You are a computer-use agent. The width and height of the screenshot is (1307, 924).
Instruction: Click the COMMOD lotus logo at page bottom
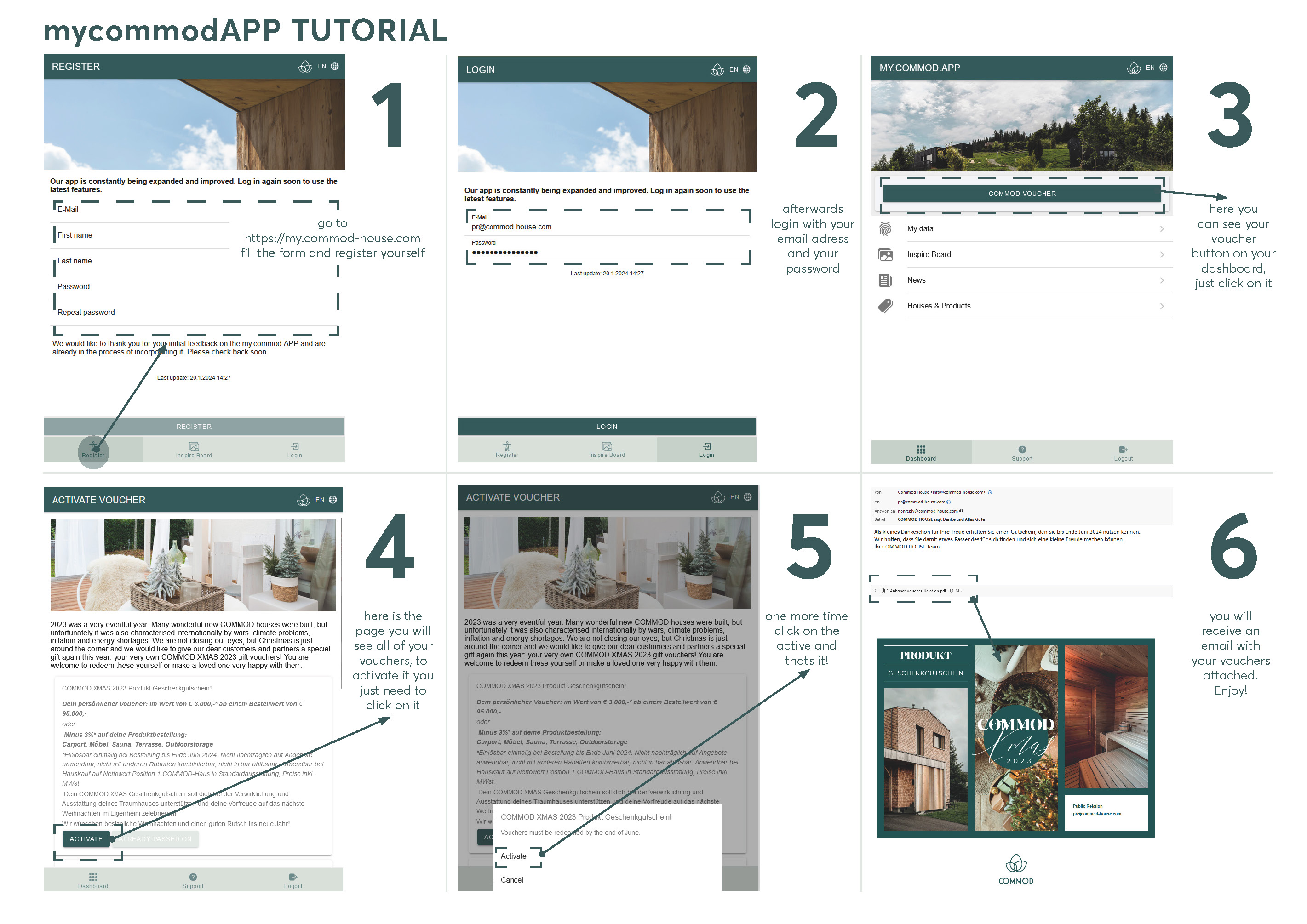click(x=1016, y=869)
